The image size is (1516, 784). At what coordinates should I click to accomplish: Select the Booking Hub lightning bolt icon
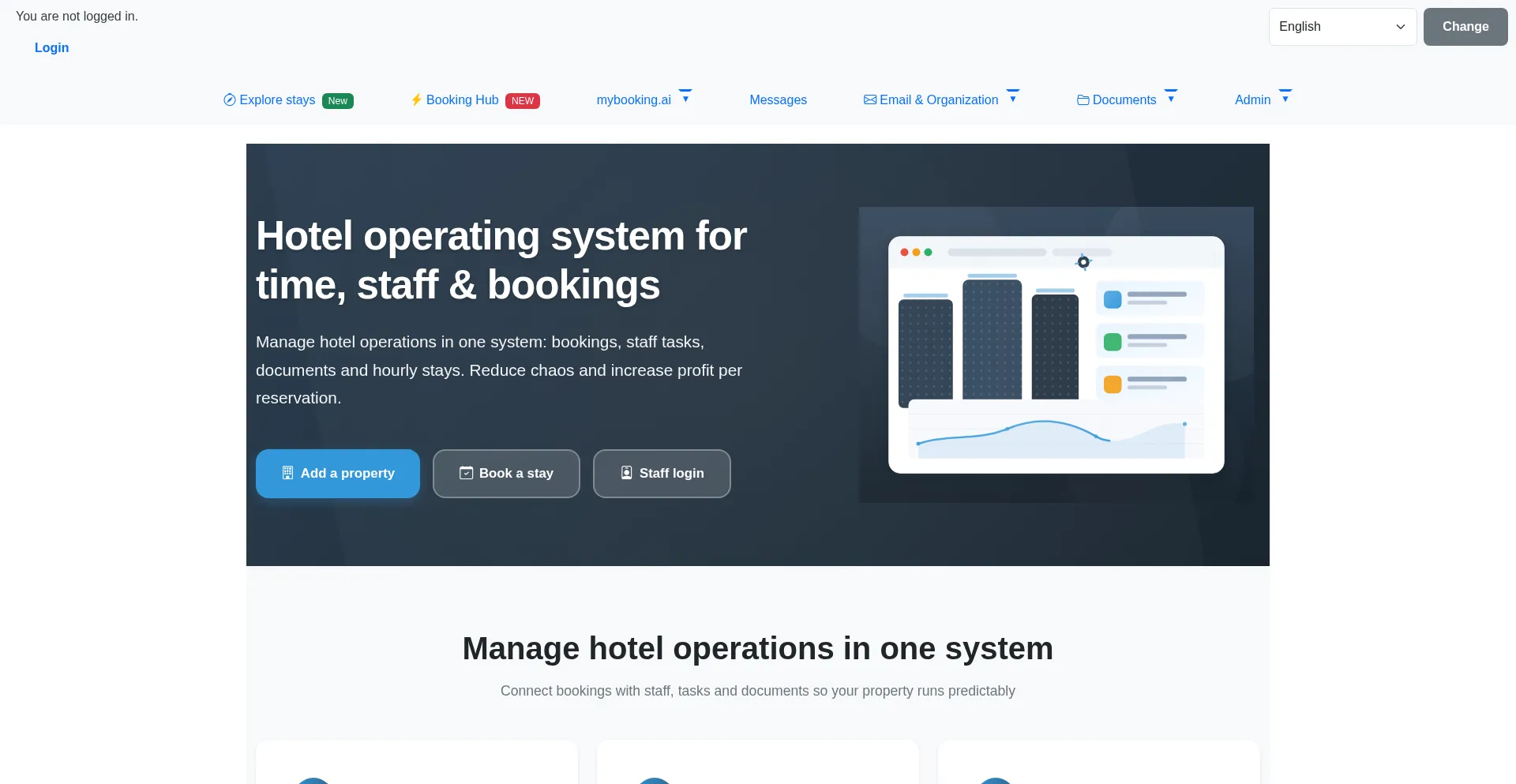(x=417, y=100)
